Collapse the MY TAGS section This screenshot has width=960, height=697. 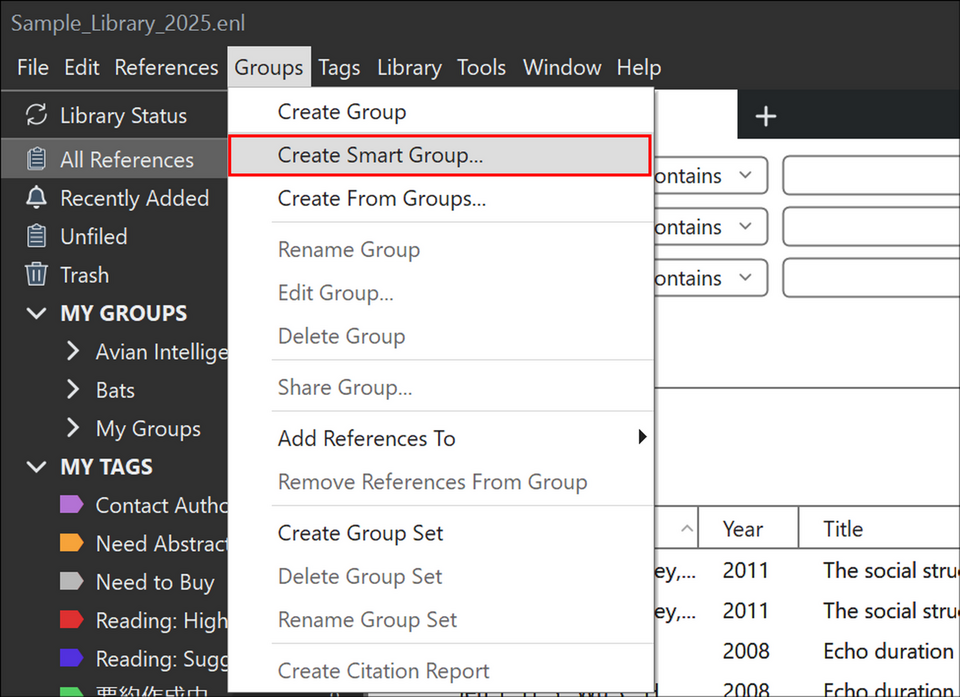coord(37,467)
